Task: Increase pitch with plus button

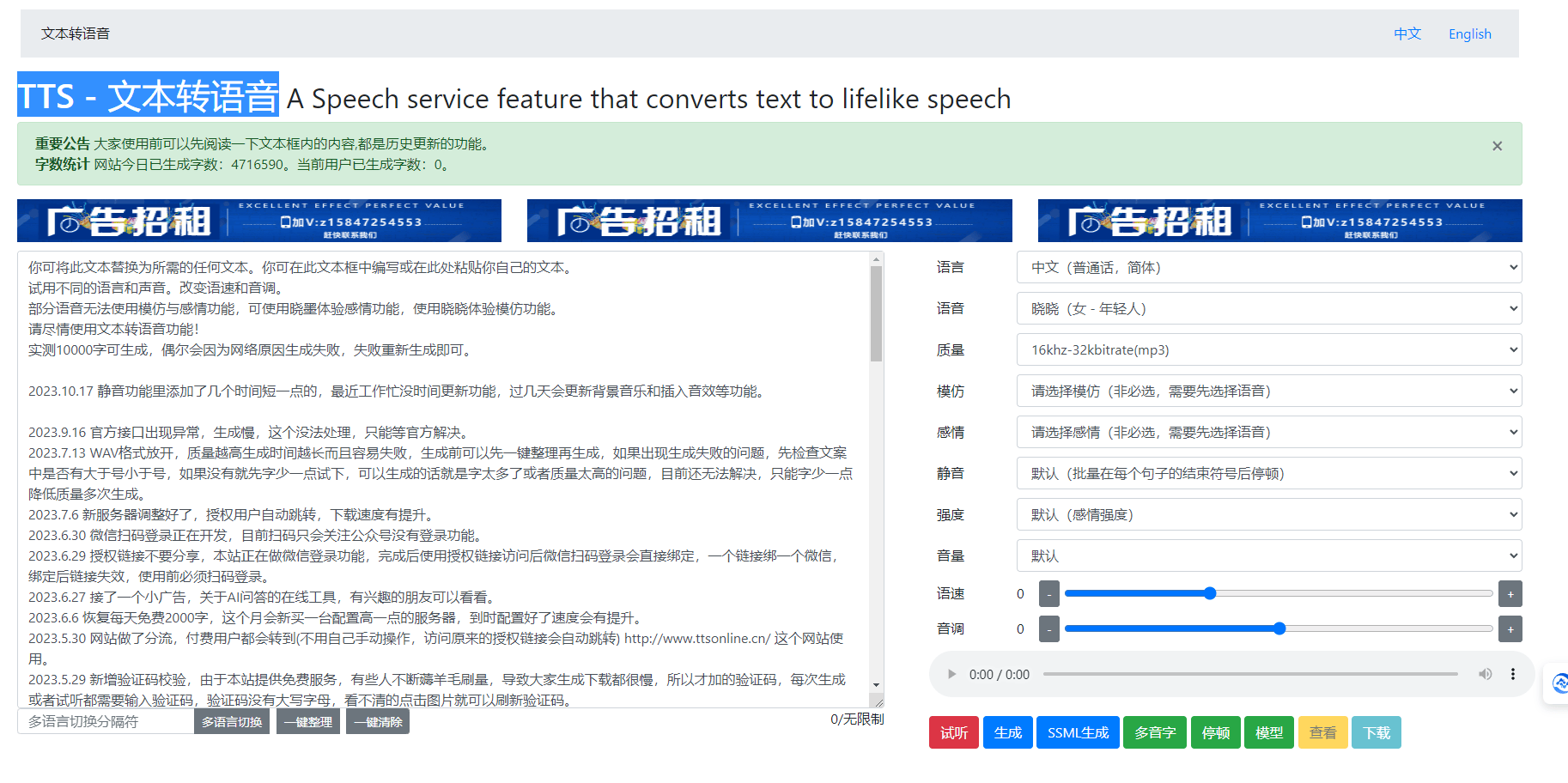Action: (x=1510, y=629)
